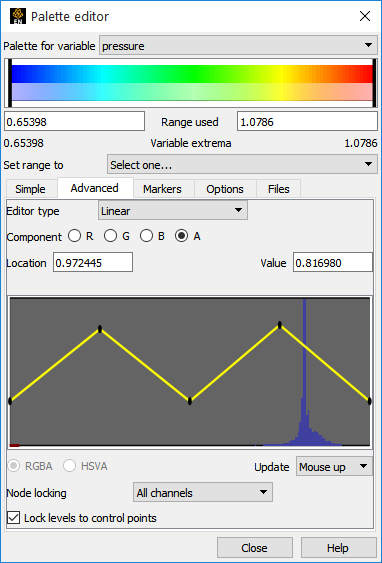Open the Update Mouse up dropdown

(x=334, y=466)
